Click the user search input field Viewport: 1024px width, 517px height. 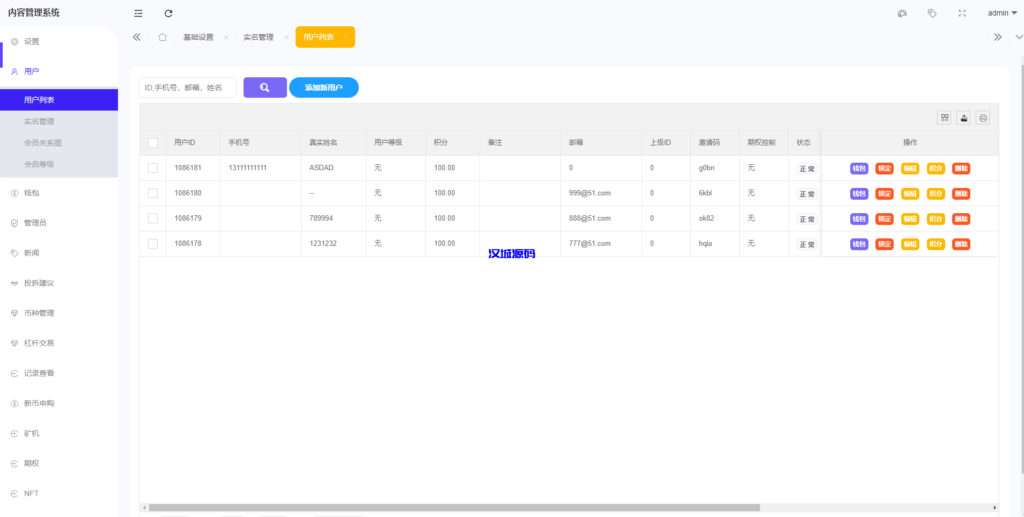[187, 88]
